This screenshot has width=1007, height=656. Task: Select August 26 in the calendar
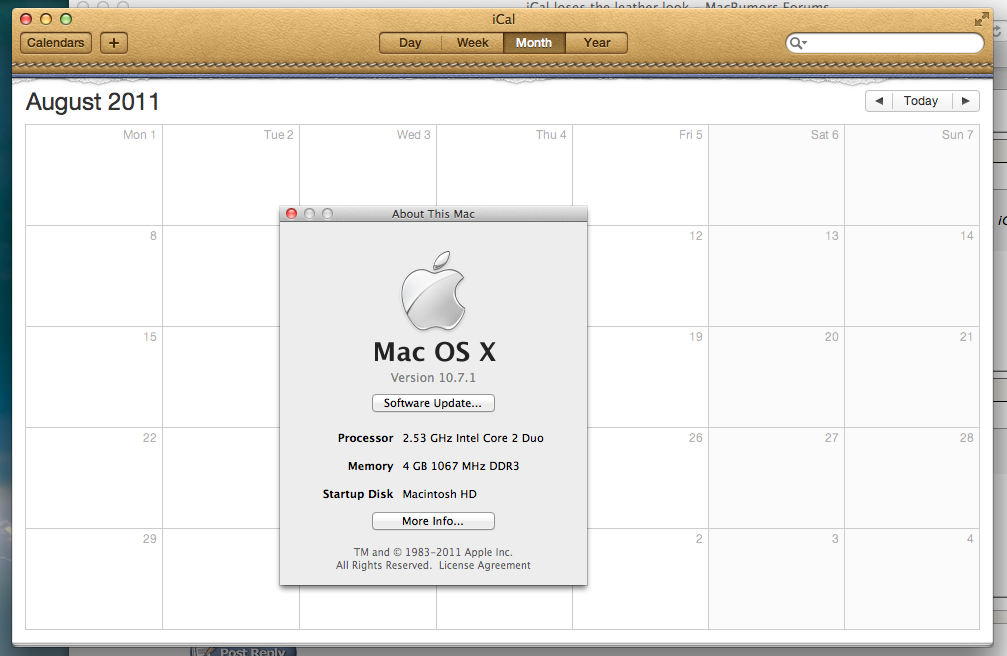[647, 477]
